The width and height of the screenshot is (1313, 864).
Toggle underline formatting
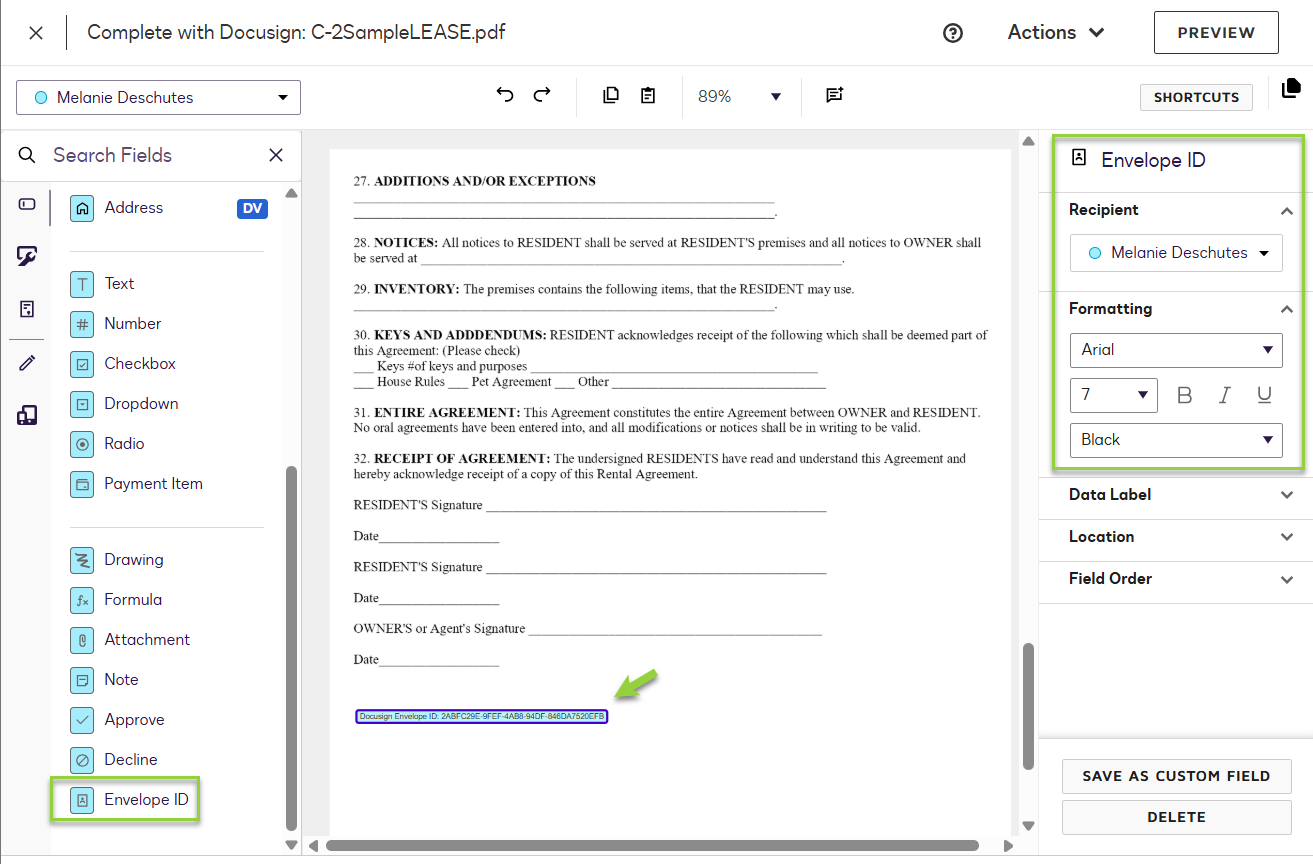tap(1264, 395)
